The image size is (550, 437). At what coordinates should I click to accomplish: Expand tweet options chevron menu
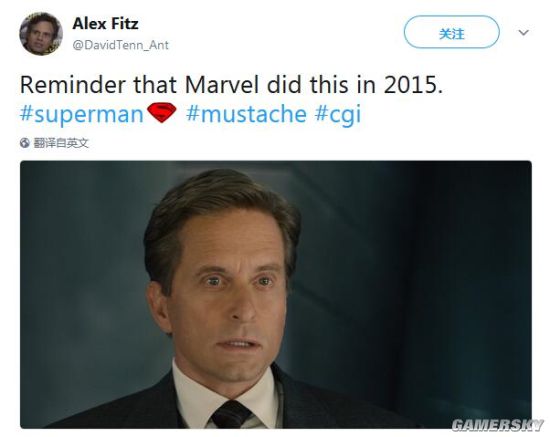[x=523, y=33]
